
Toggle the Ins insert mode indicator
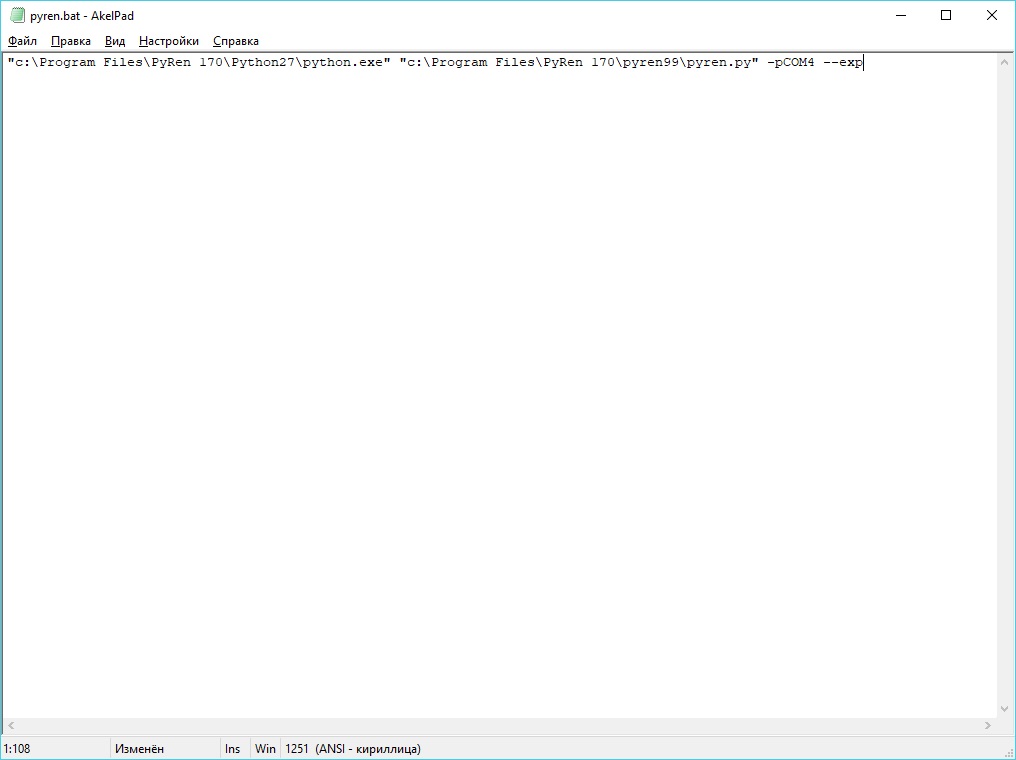(233, 748)
